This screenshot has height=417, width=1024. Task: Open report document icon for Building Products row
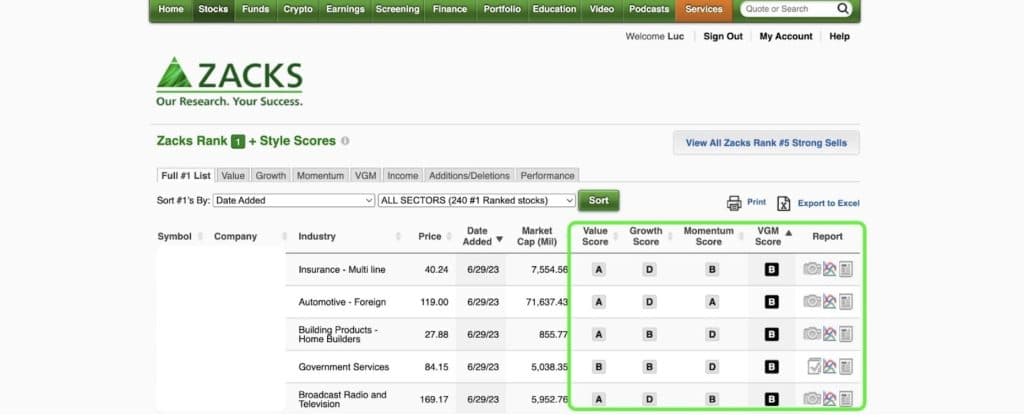[846, 334]
